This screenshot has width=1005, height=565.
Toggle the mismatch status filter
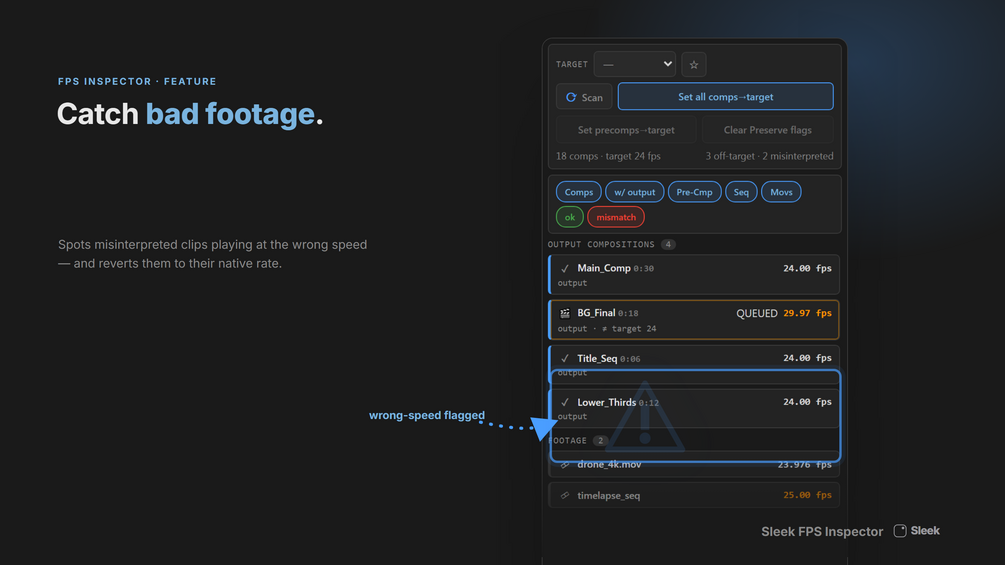point(616,217)
